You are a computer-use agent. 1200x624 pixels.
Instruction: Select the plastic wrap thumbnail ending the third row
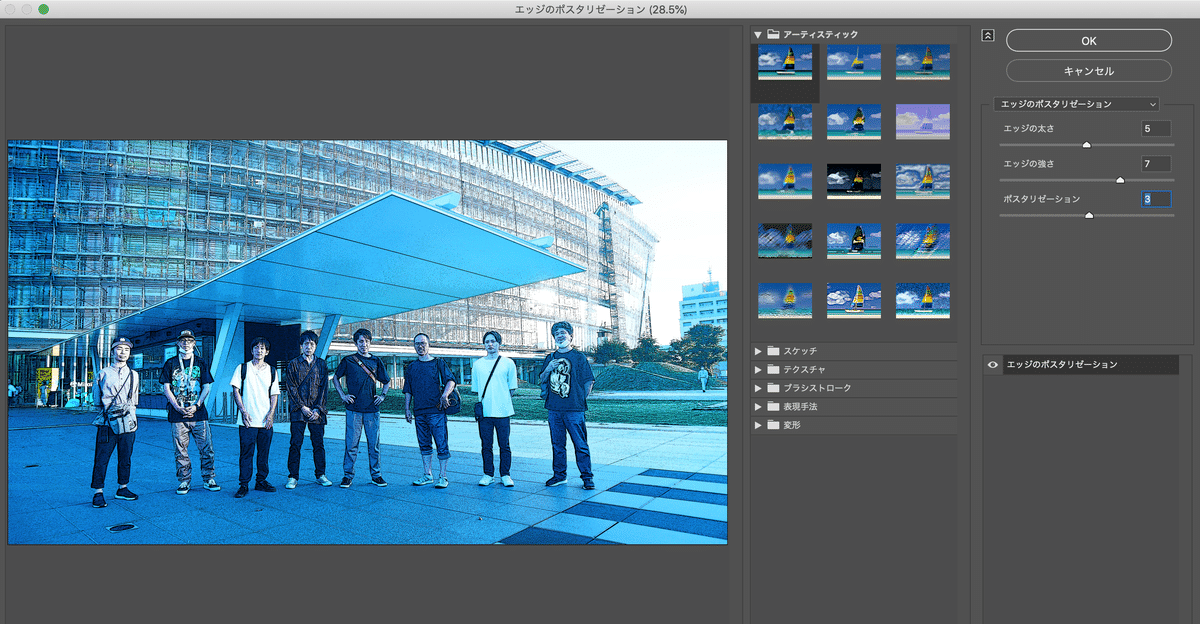pos(923,182)
